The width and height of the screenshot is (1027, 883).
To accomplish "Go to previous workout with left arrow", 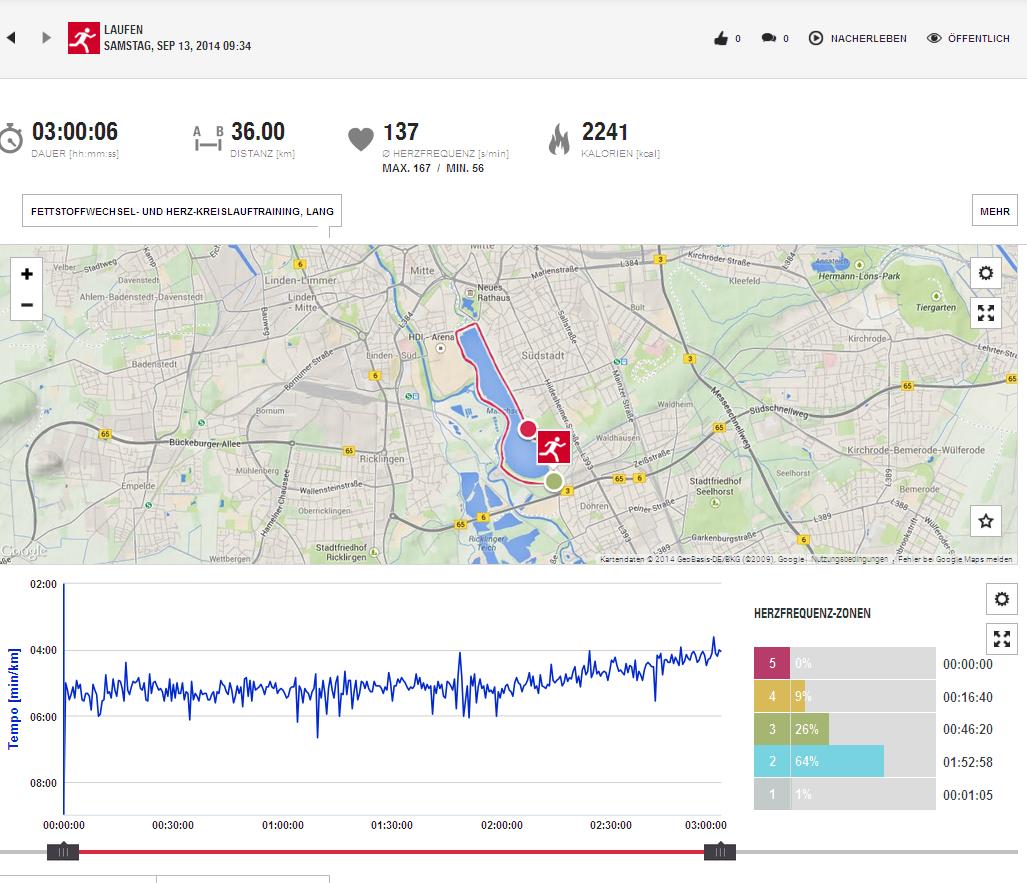I will pyautogui.click(x=11, y=38).
